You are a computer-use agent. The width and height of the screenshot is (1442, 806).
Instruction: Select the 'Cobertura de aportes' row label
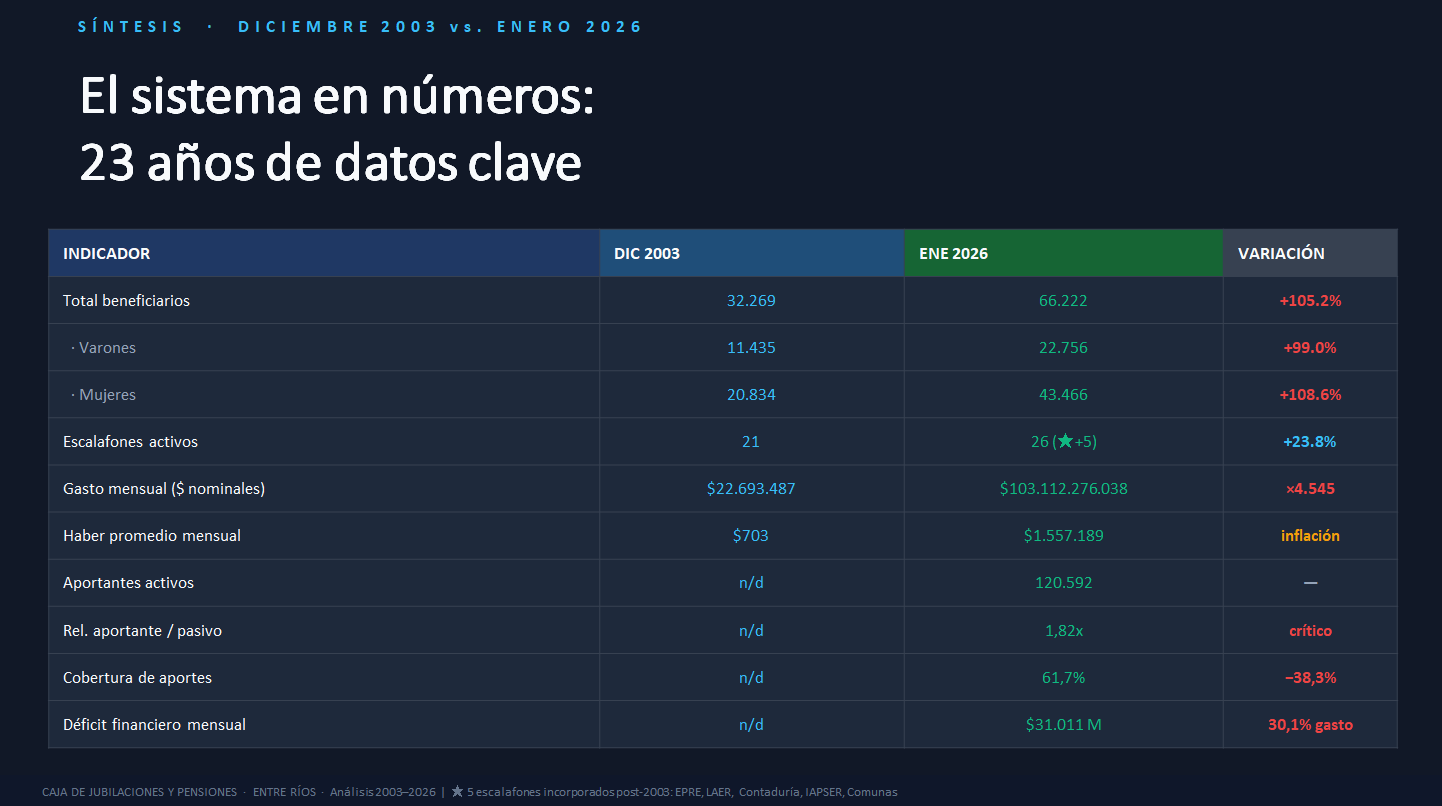pos(137,678)
